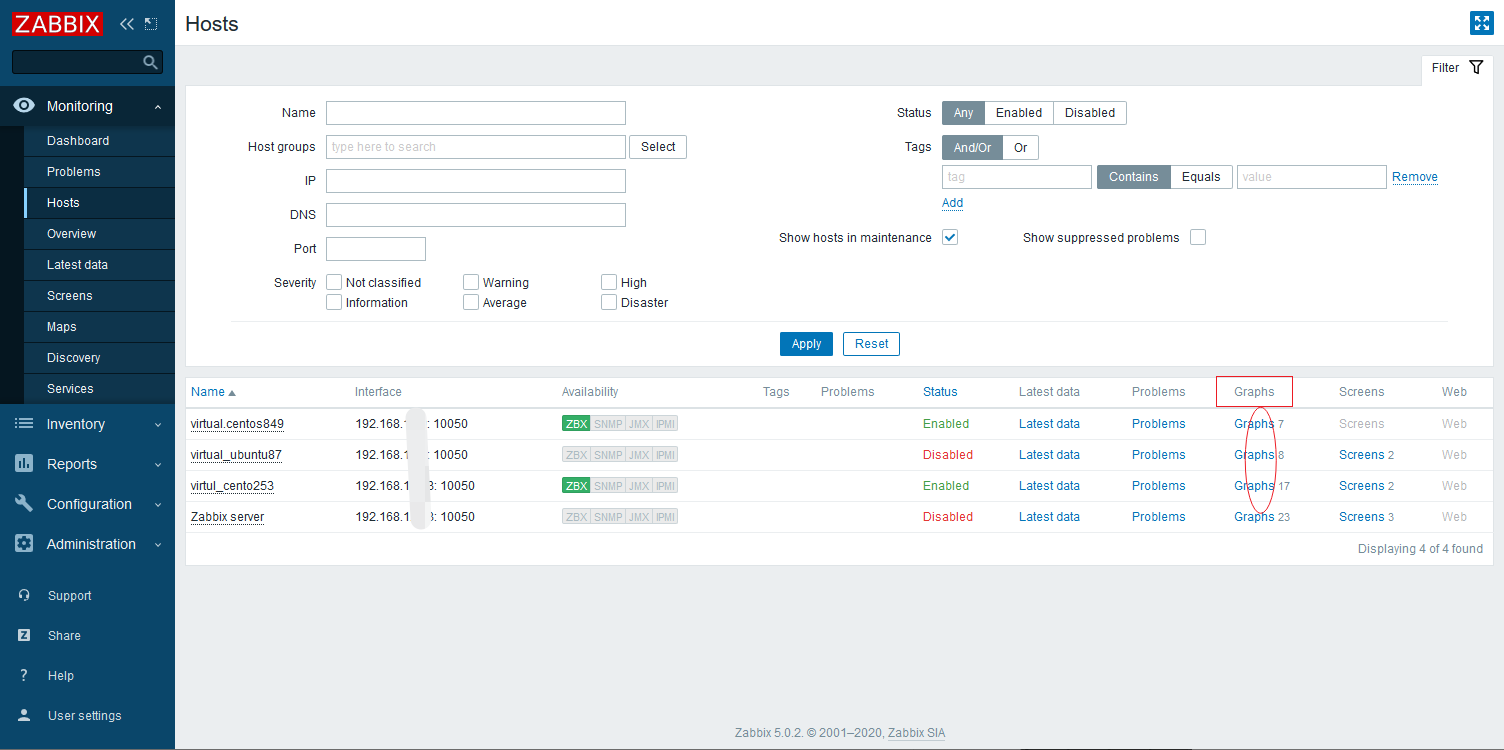This screenshot has height=750, width=1504.
Task: Enable the Warning severity checkbox
Action: pyautogui.click(x=470, y=282)
